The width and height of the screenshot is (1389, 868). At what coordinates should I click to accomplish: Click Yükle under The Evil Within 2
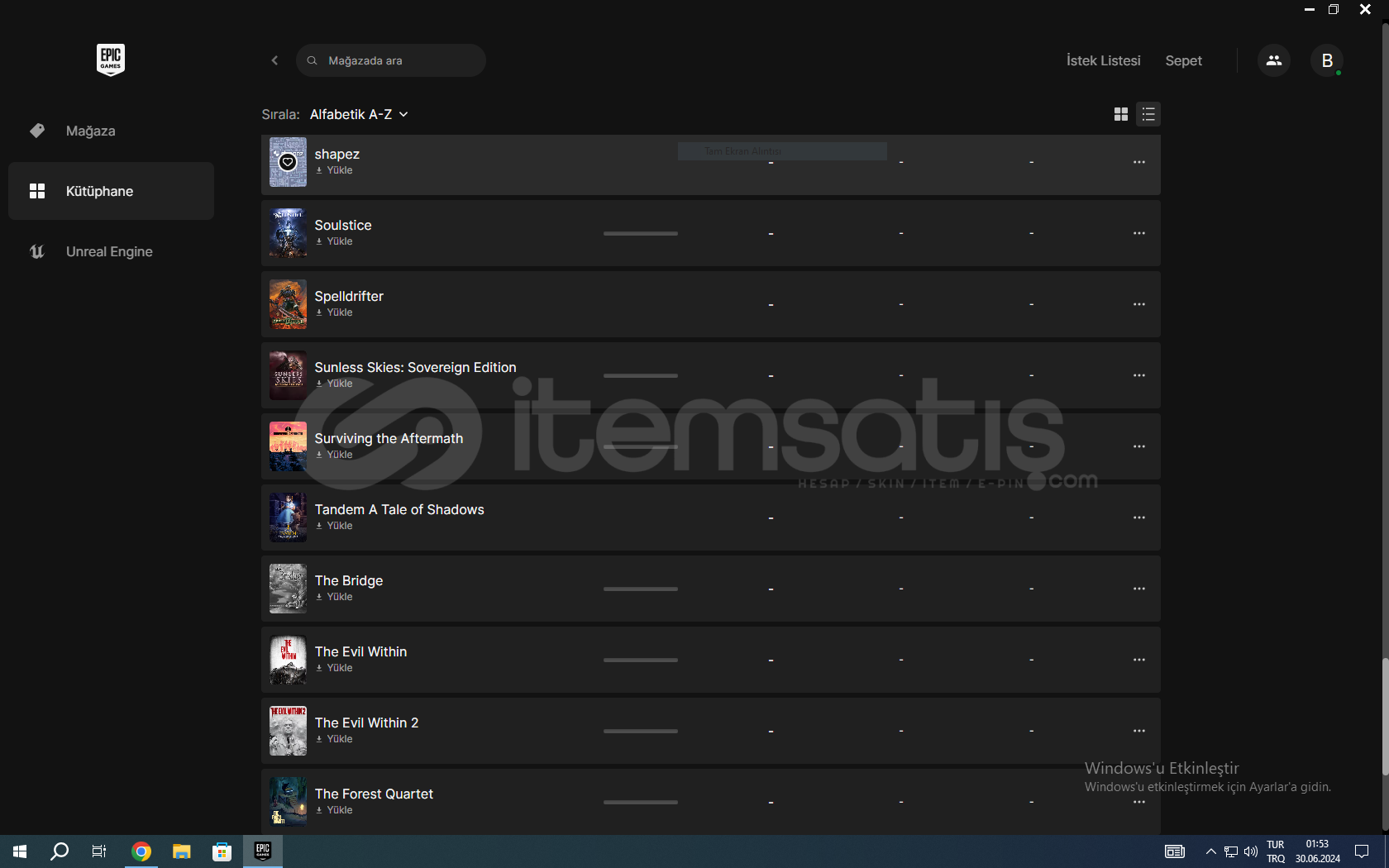pyautogui.click(x=334, y=739)
